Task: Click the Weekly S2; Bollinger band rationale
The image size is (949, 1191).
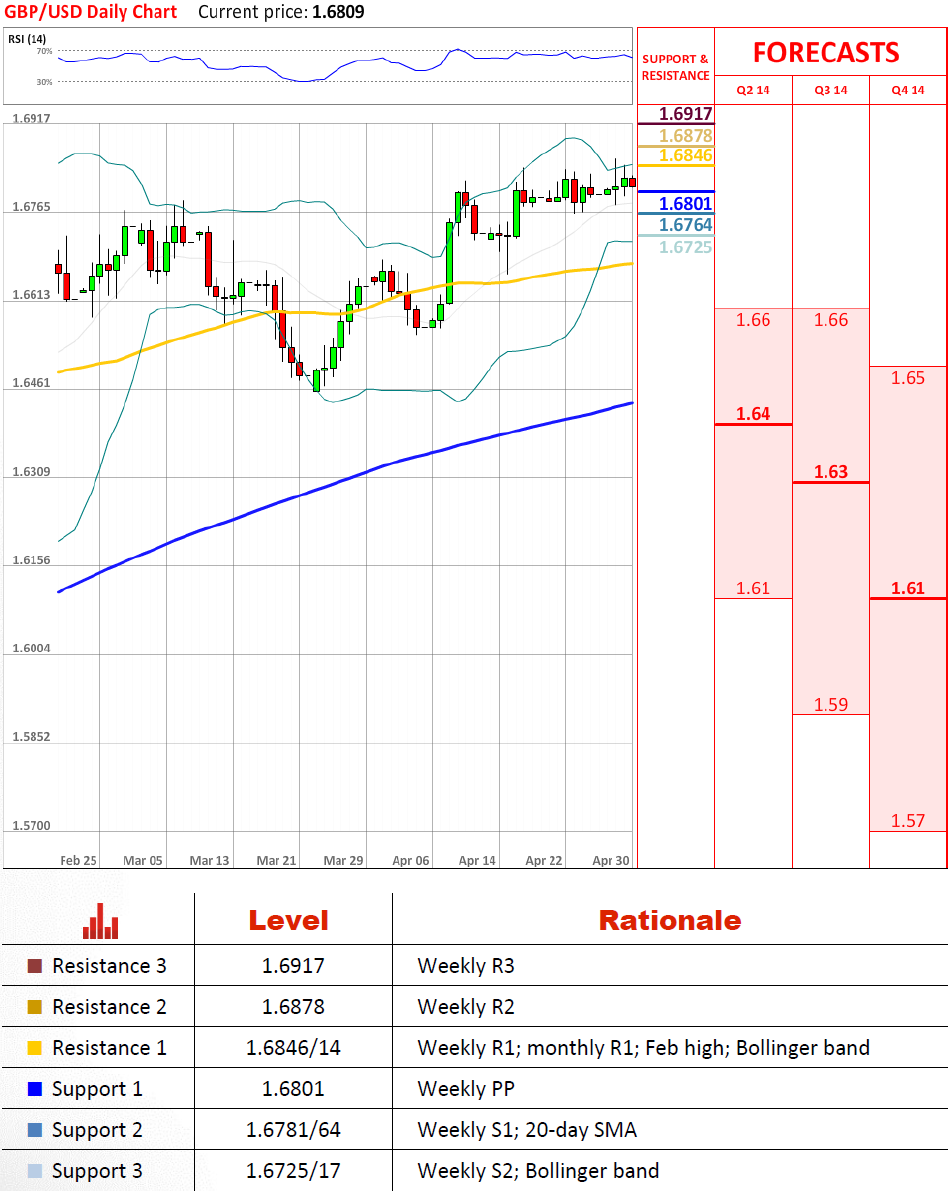Action: pyautogui.click(x=539, y=1171)
